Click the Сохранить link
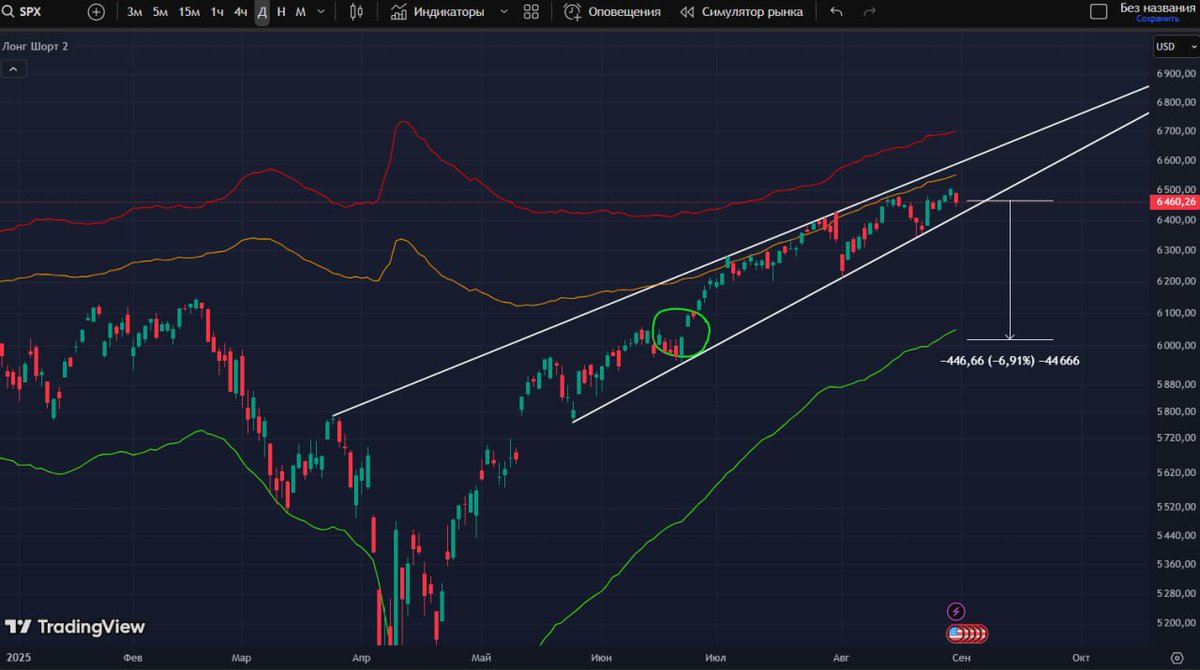Image resolution: width=1200 pixels, height=670 pixels. 1157,18
